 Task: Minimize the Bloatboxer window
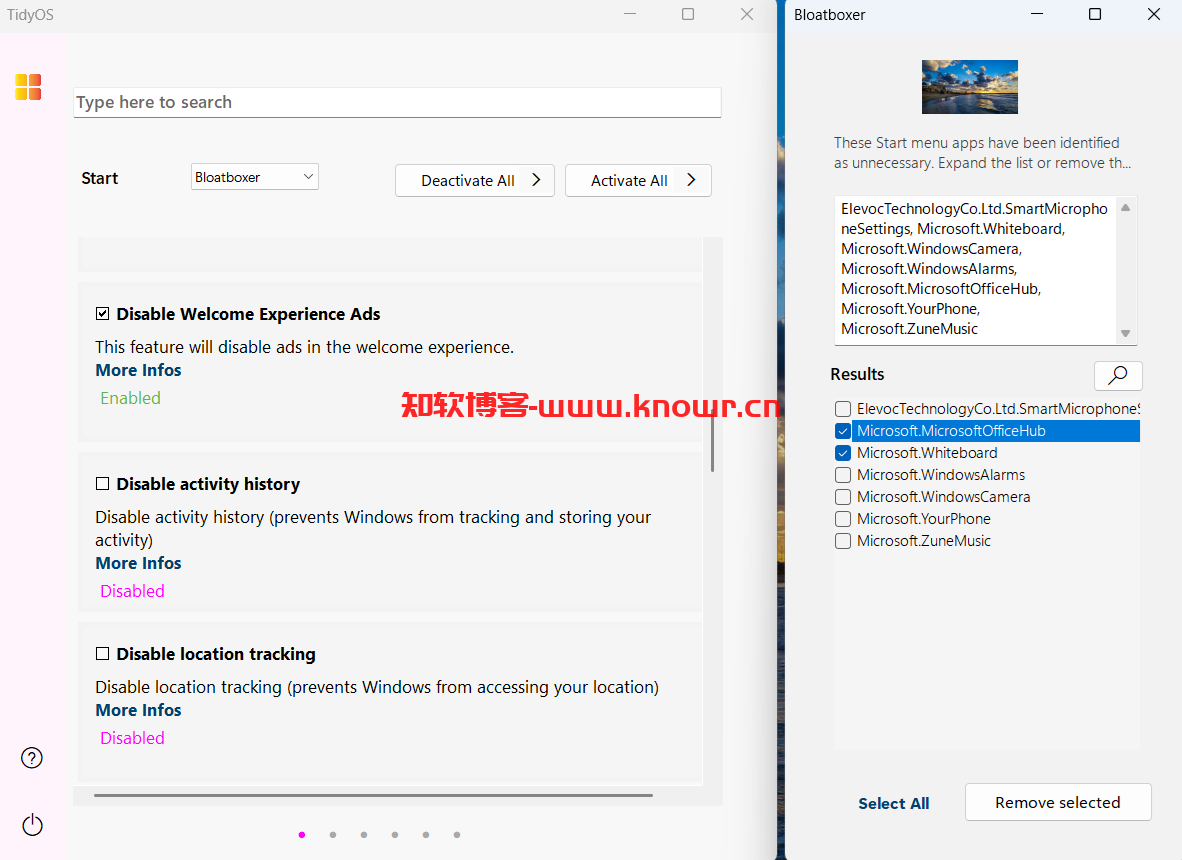click(x=1037, y=14)
